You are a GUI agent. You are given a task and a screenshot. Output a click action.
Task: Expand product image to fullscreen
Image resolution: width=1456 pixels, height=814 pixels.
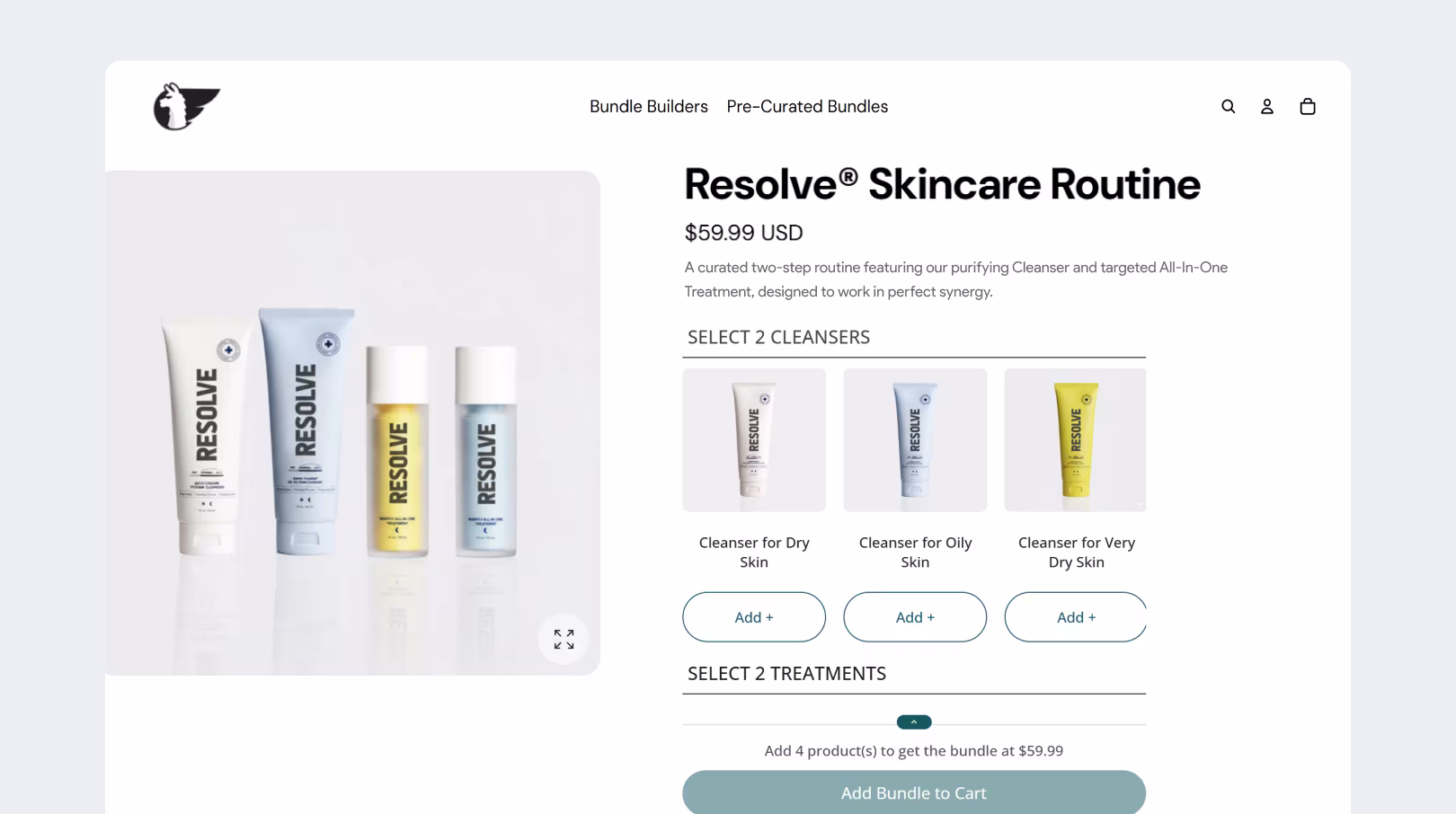pos(564,639)
